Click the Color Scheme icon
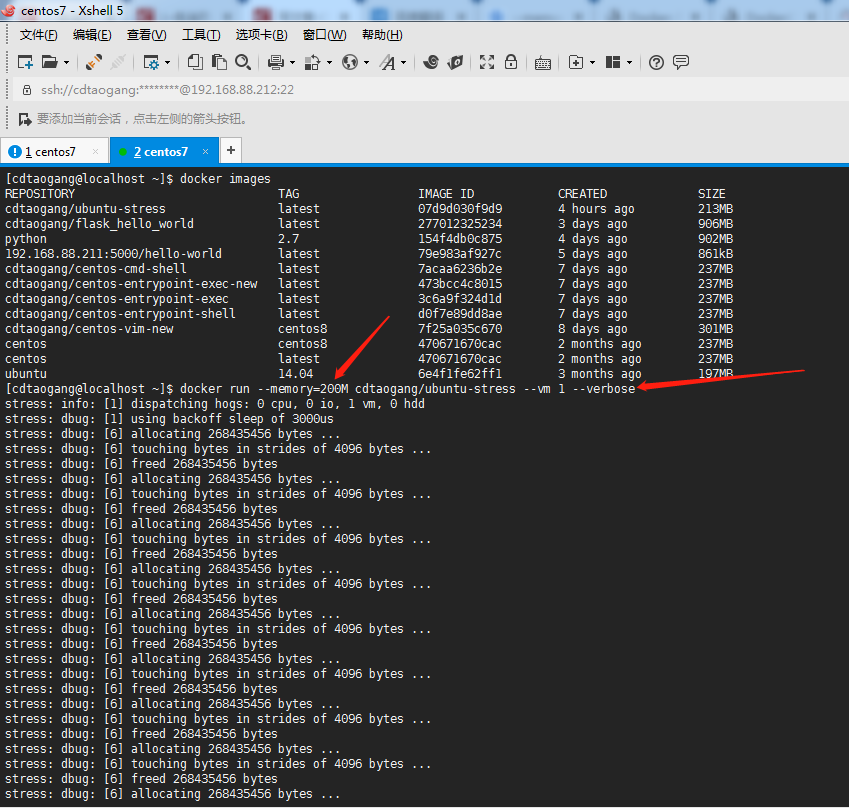The image size is (849, 808). [x=312, y=62]
